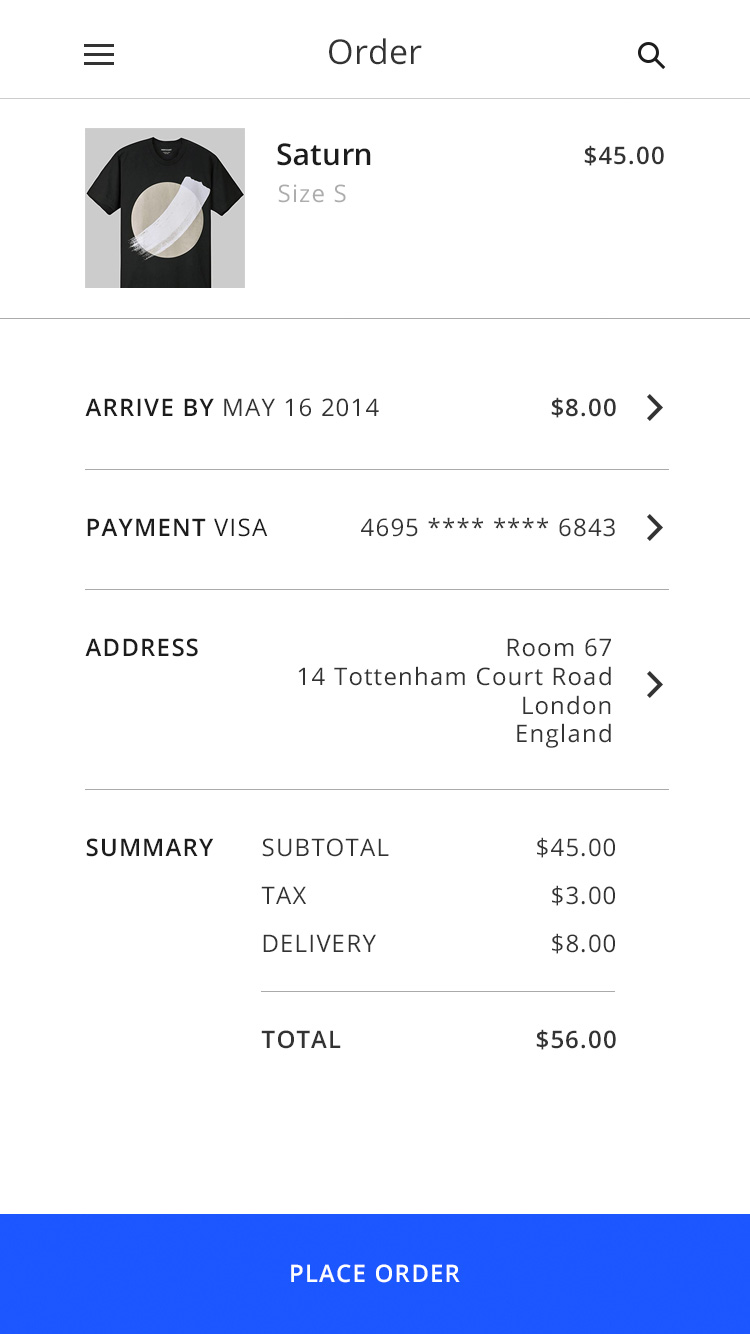
Task: Click the Visa card number 4695 6843
Action: point(488,528)
